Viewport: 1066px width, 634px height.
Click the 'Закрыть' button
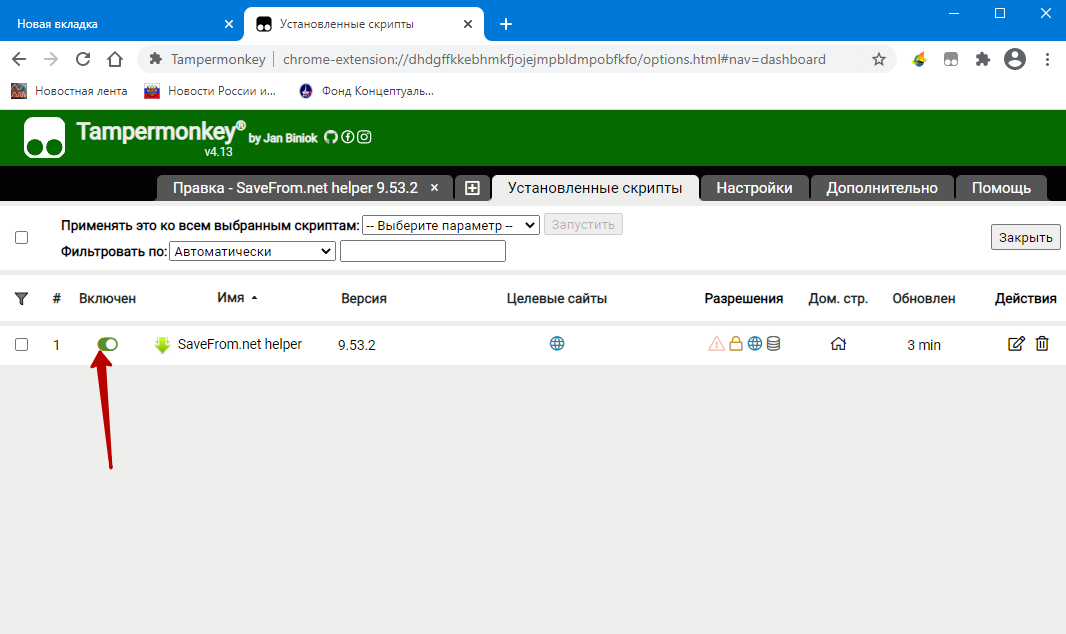[x=1025, y=237]
